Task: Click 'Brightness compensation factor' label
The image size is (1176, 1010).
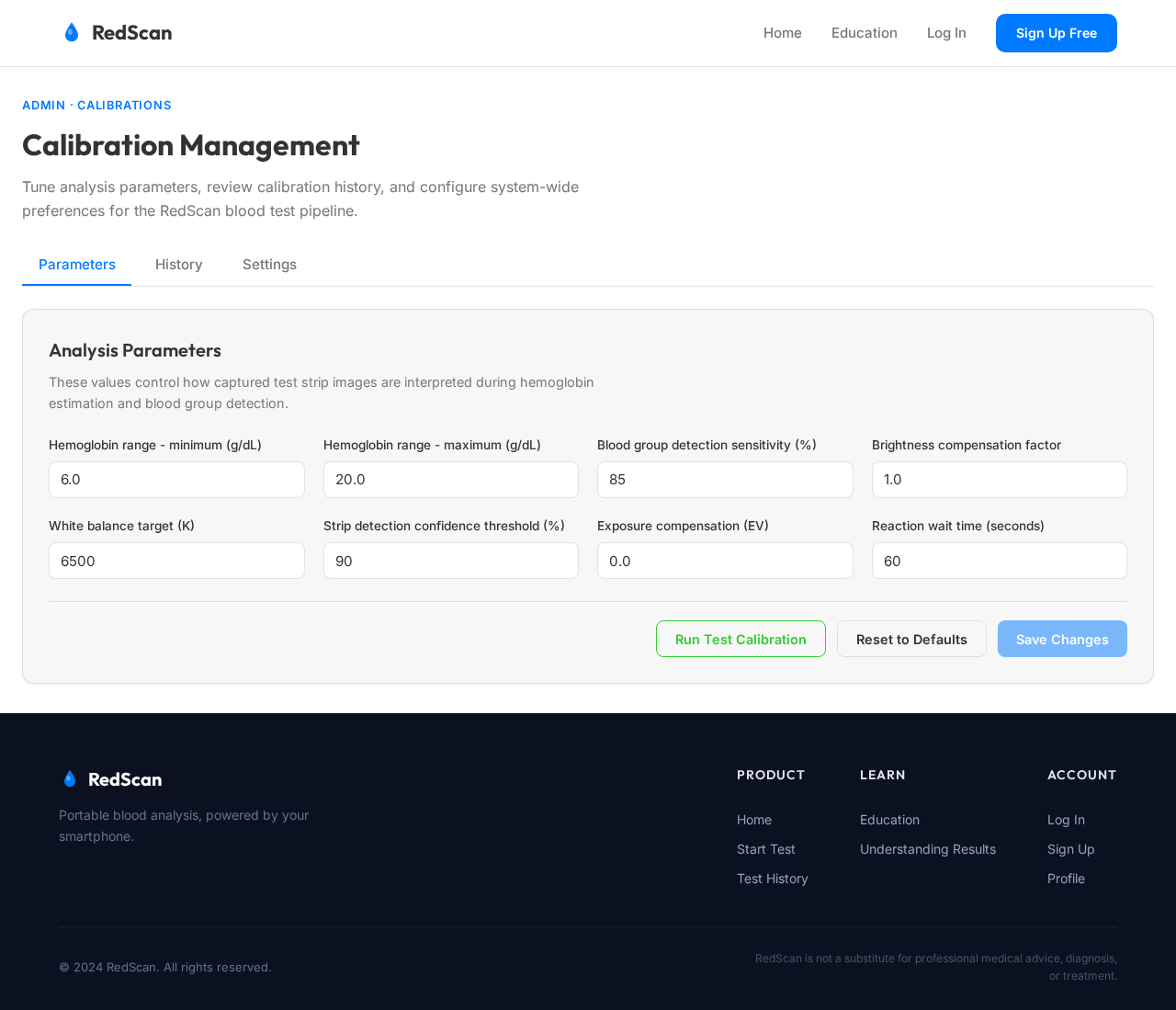Action: 967,445
